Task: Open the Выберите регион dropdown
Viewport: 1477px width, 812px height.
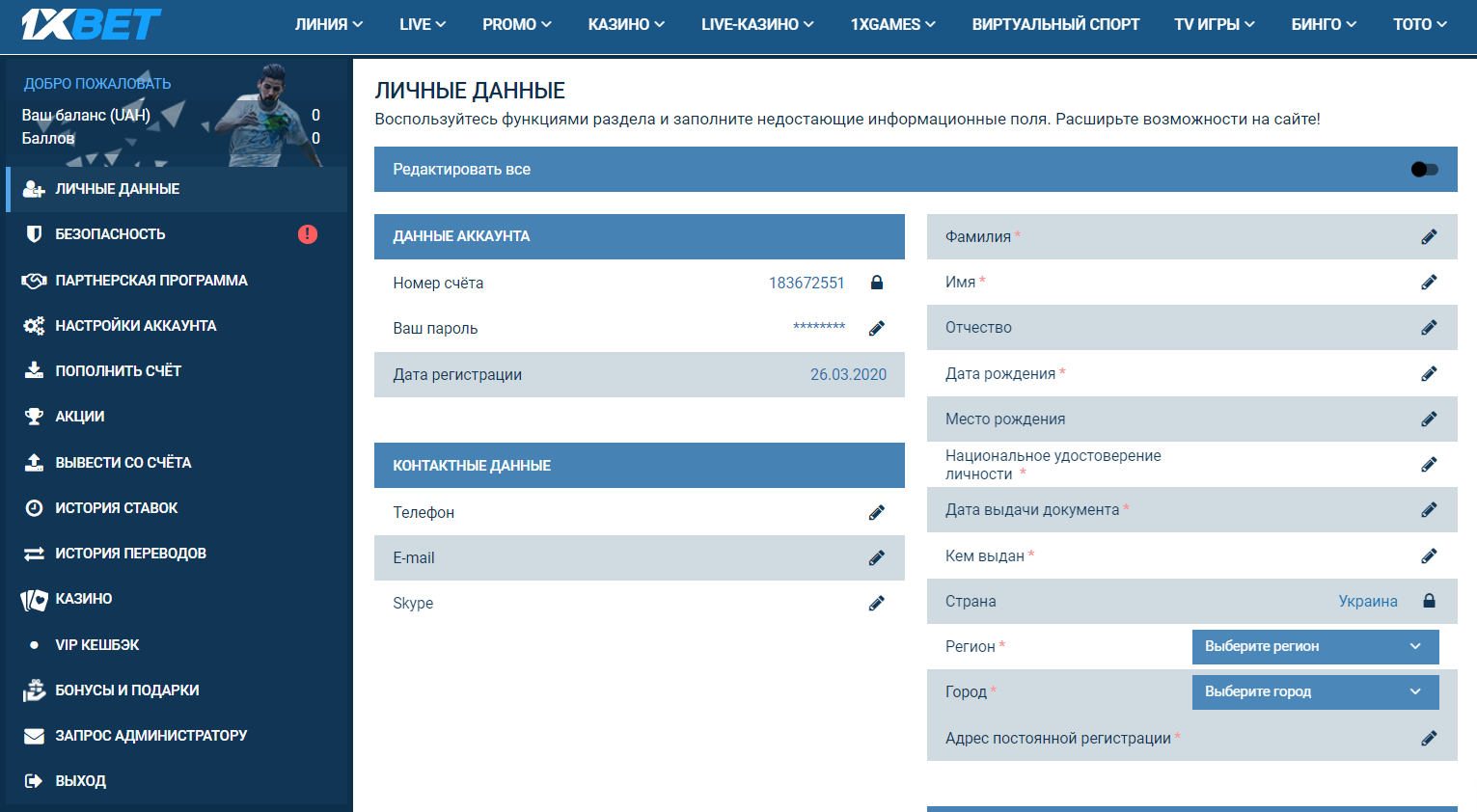Action: coord(1315,646)
